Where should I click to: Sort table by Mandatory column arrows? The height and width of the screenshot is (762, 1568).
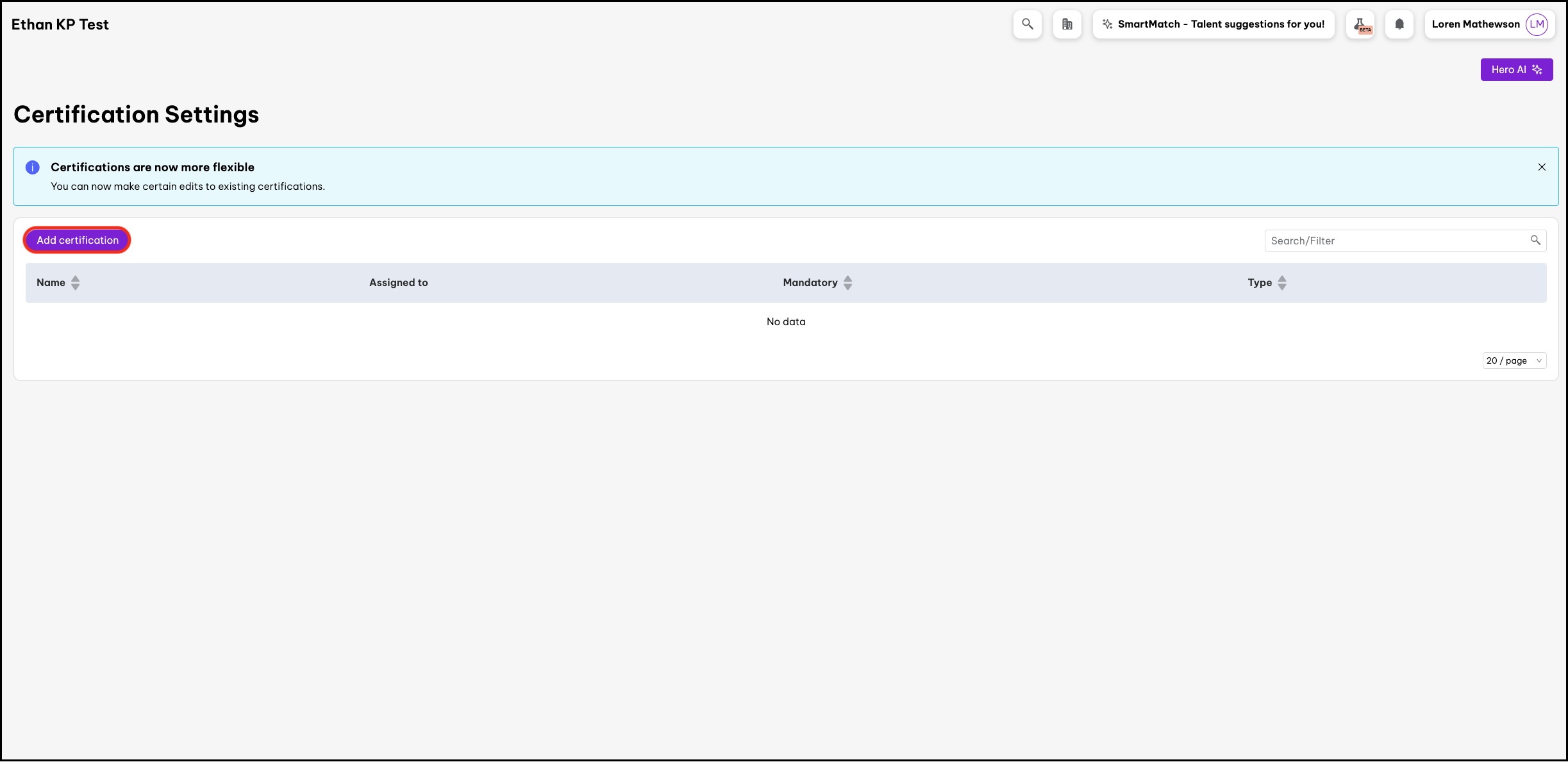coord(847,283)
